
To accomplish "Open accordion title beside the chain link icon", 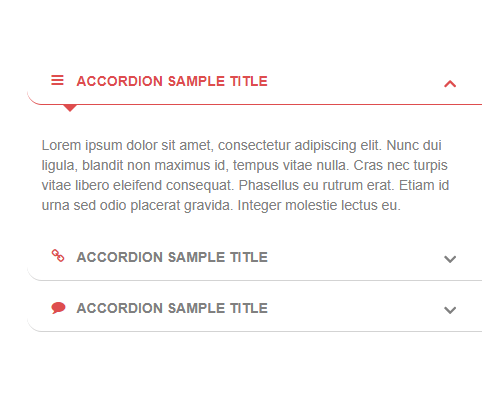I will (172, 257).
